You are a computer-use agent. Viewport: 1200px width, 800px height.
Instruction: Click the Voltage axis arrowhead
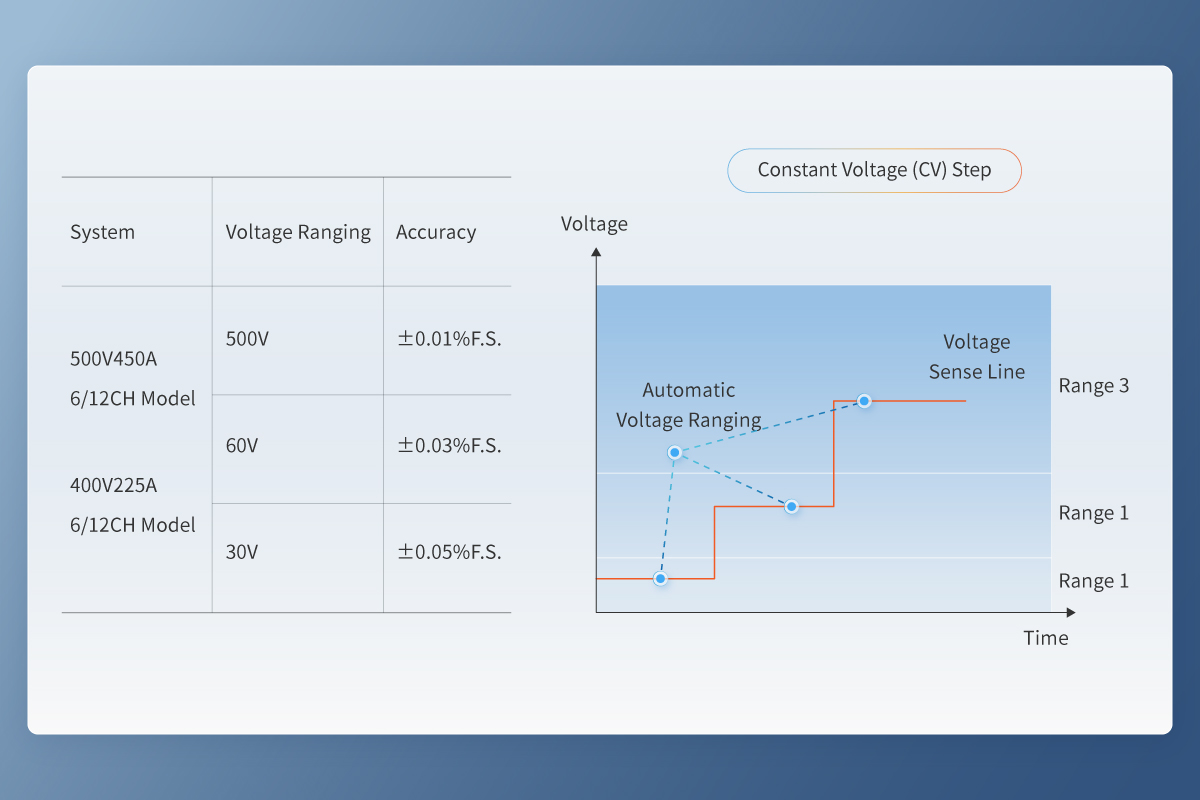point(596,253)
